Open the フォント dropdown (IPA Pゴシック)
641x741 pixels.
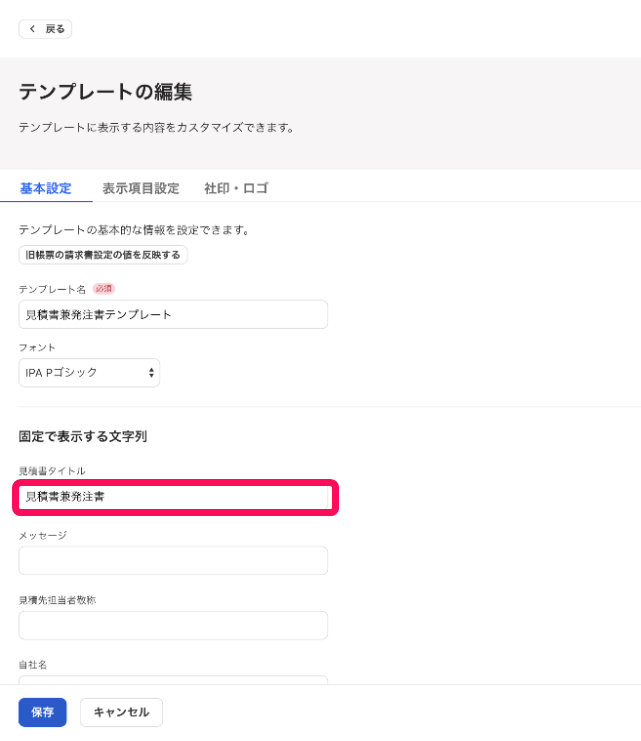click(x=89, y=373)
